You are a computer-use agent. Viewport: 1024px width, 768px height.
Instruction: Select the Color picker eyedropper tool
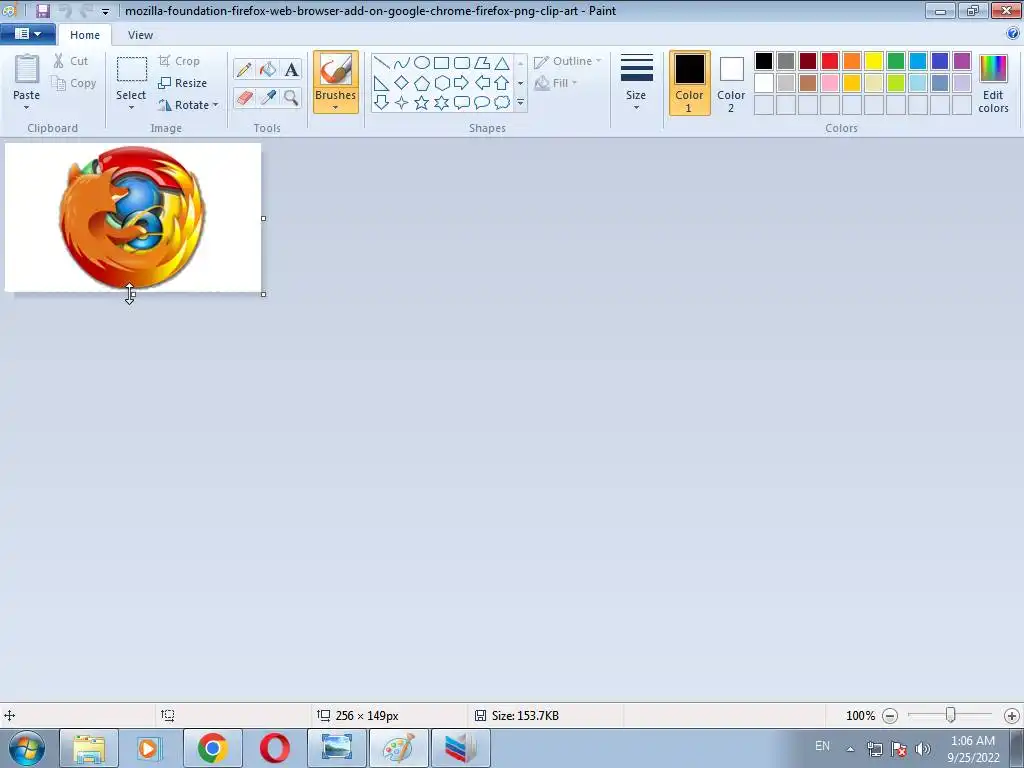[268, 98]
